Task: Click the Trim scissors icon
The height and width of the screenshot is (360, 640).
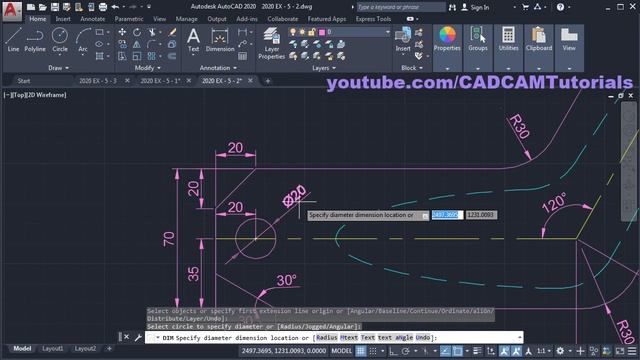Action: click(151, 32)
